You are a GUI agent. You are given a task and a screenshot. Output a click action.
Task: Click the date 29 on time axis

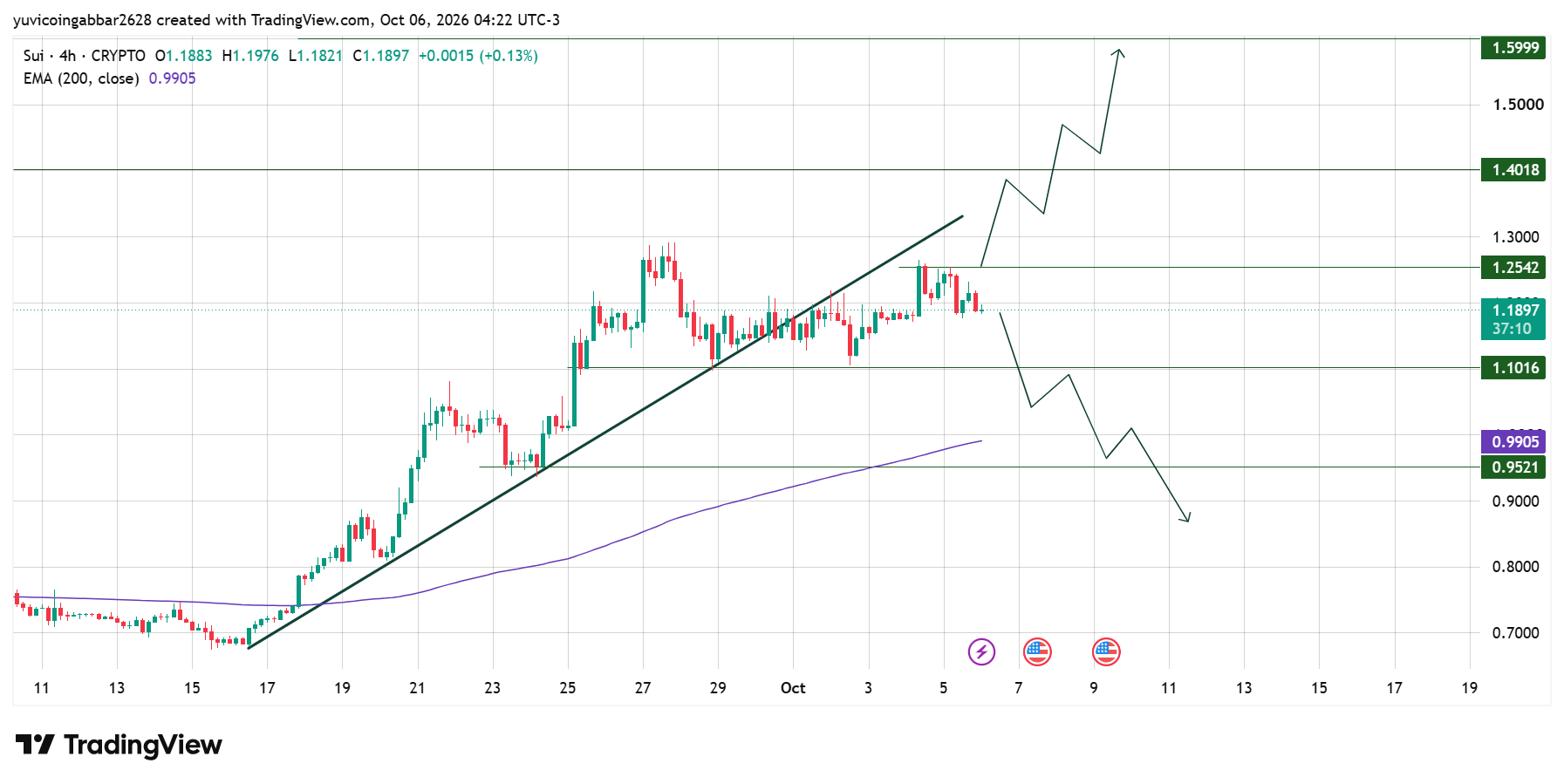pyautogui.click(x=718, y=688)
